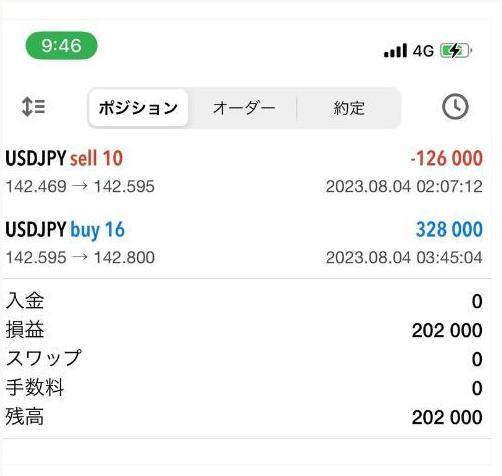Tap the charging battery icon

click(x=456, y=51)
